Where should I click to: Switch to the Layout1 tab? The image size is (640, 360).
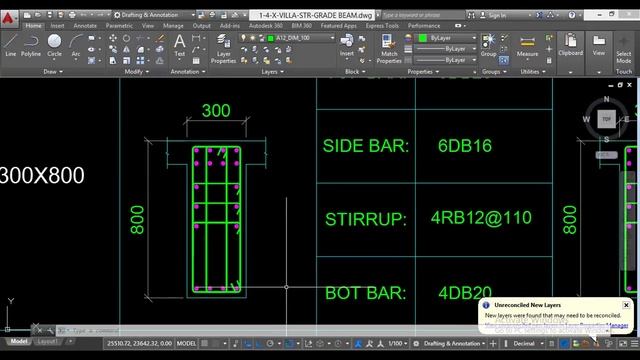tap(47, 341)
